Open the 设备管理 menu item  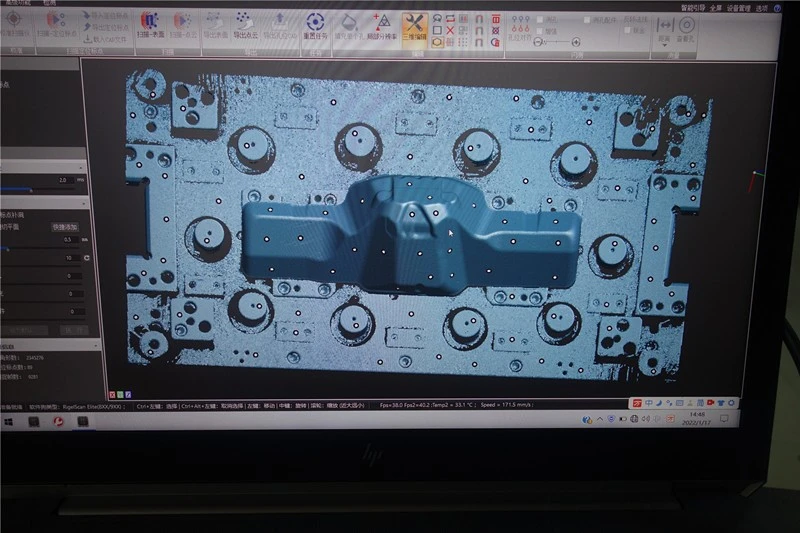point(738,8)
